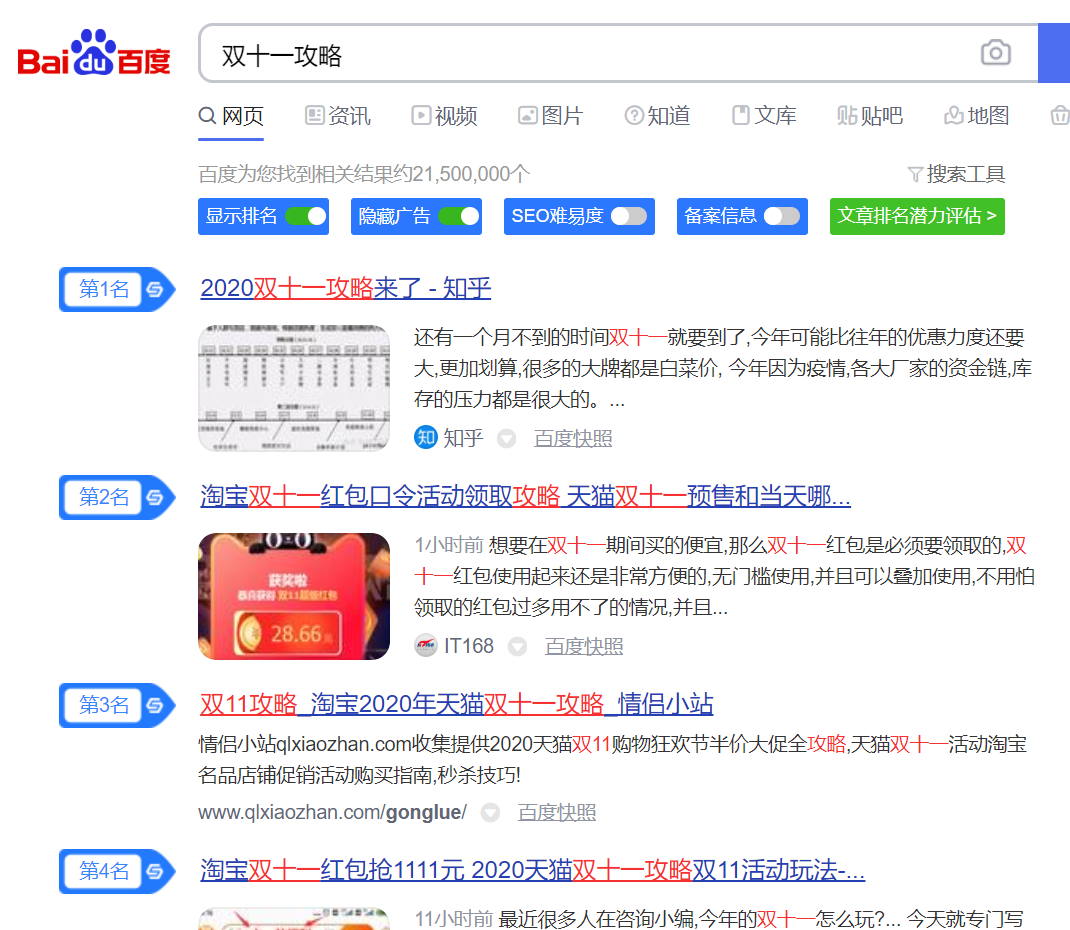The height and width of the screenshot is (930, 1070).
Task: Enable the SEO难易度 switch
Action: 628,216
